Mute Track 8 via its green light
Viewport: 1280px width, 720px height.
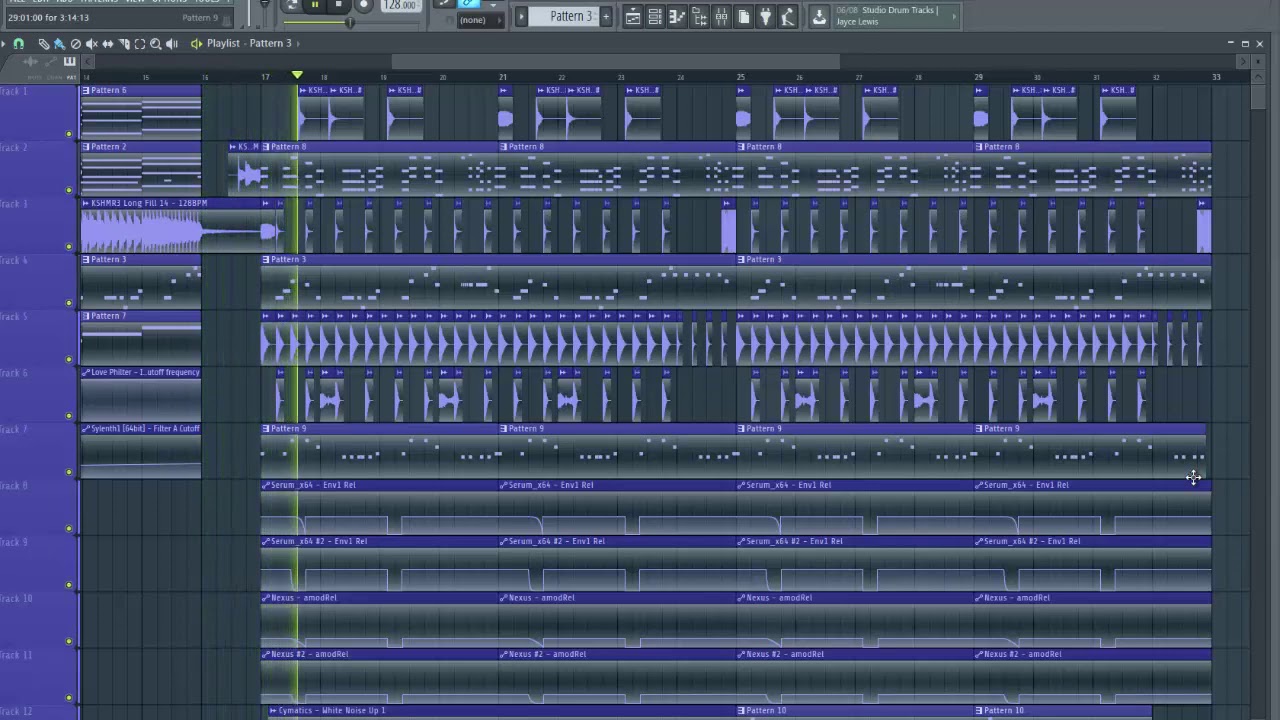69,528
